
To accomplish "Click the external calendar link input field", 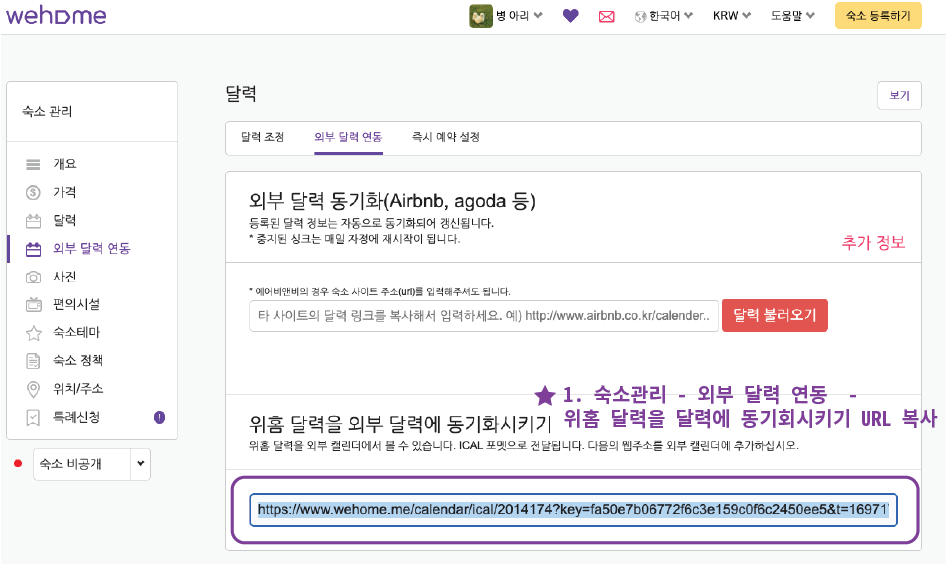I will click(484, 316).
